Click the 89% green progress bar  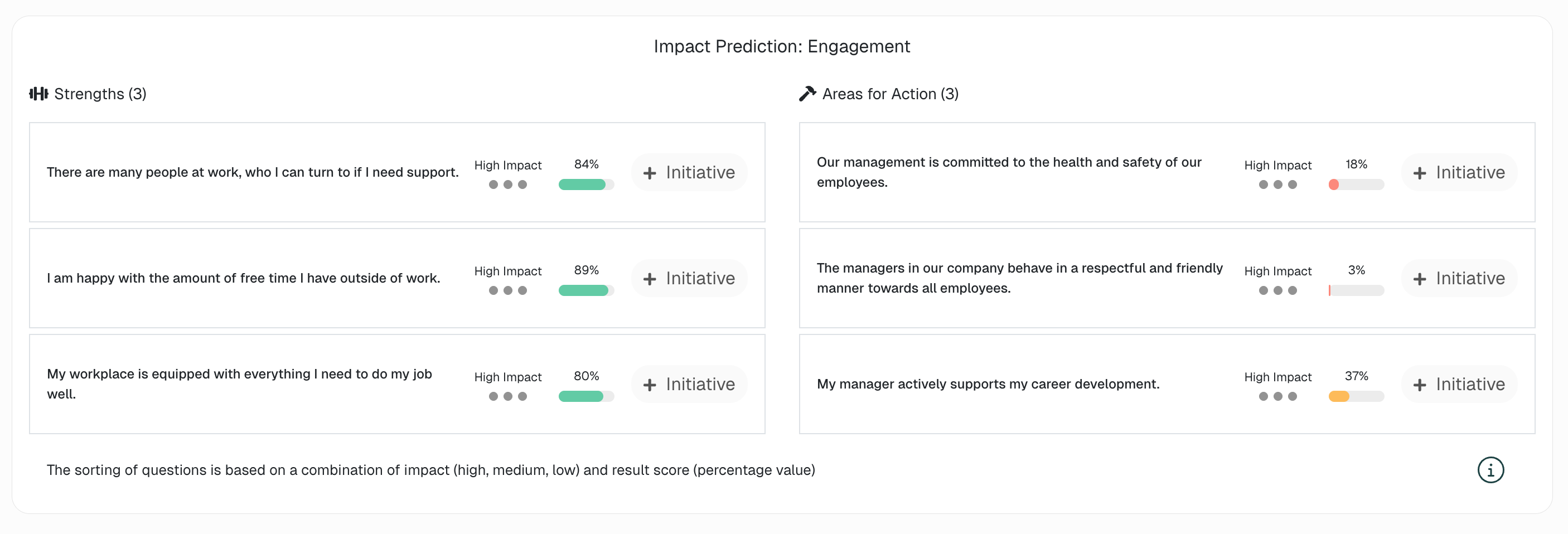pyautogui.click(x=585, y=290)
